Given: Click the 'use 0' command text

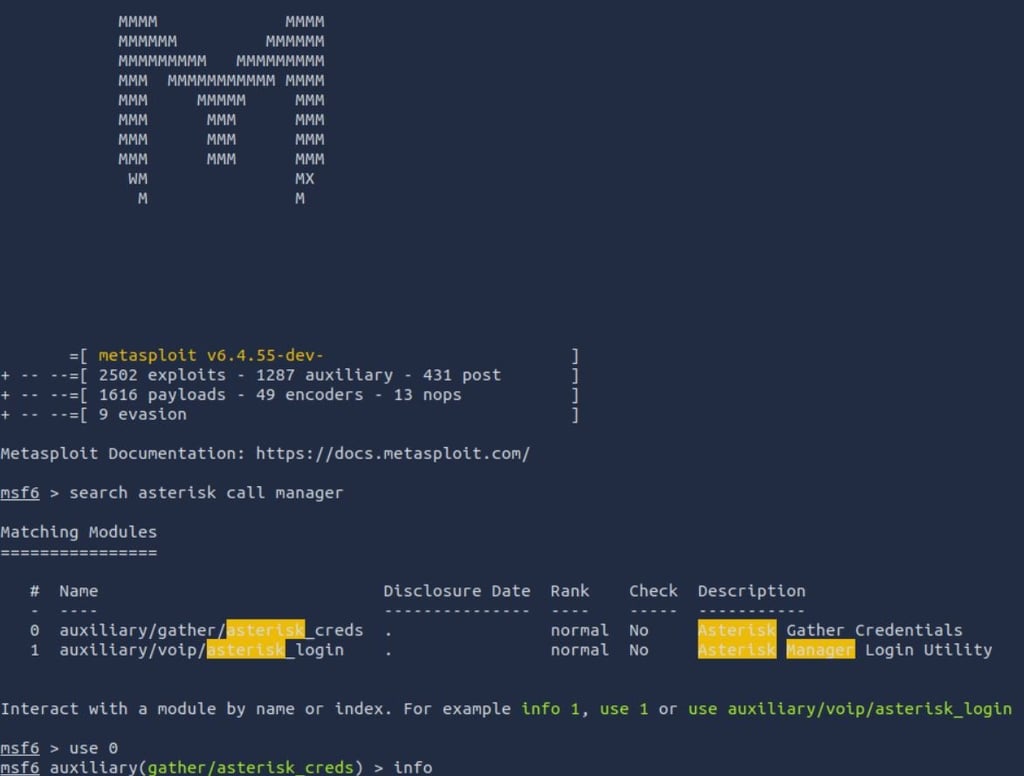Looking at the screenshot, I should click(93, 748).
